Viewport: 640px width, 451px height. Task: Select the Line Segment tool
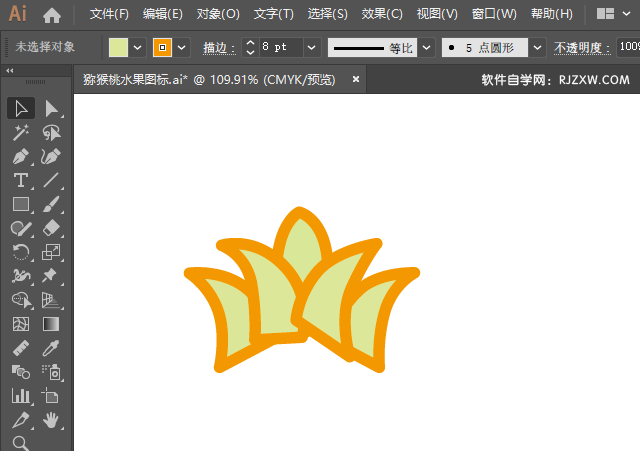tap(51, 180)
